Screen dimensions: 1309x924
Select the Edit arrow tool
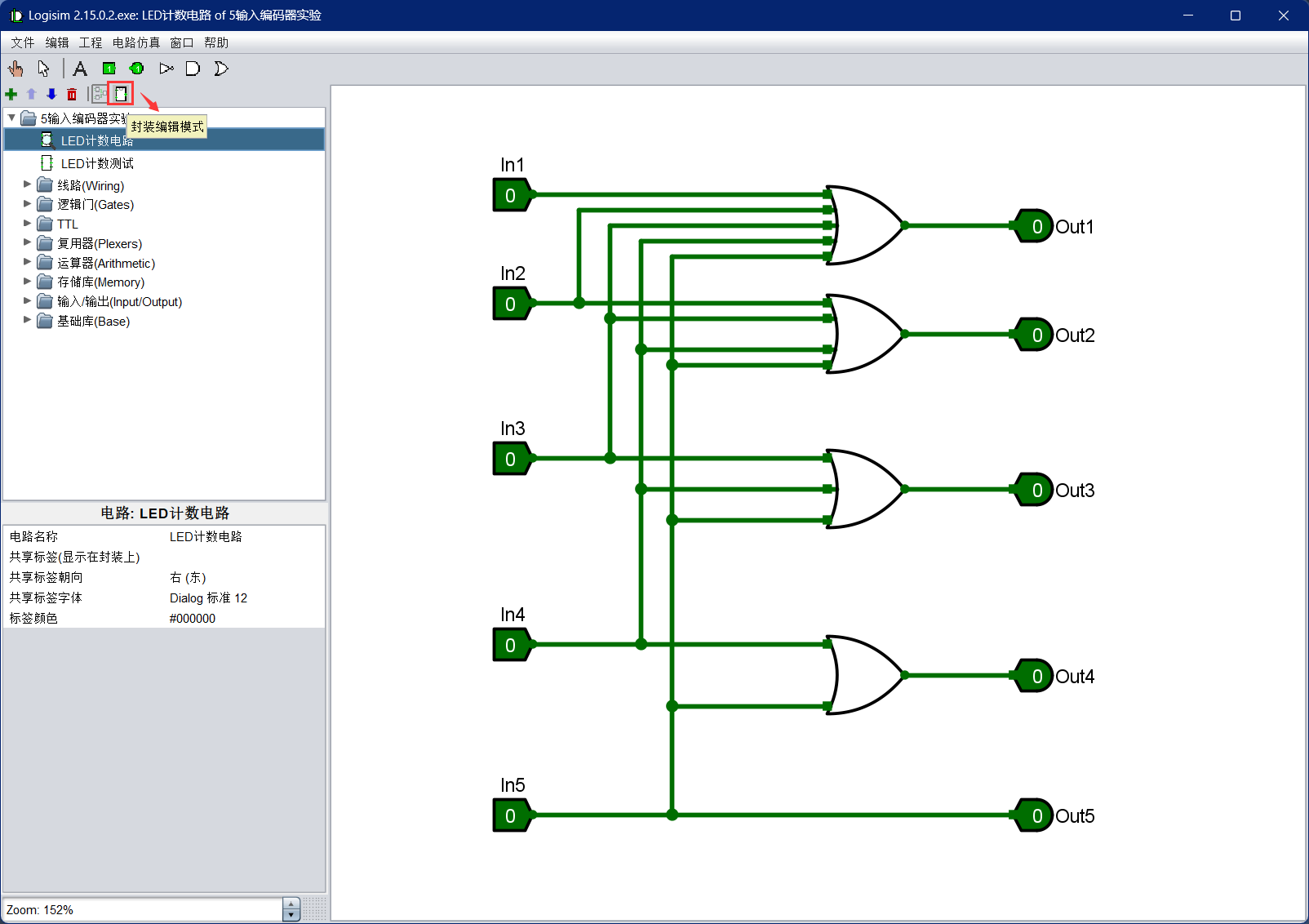coord(43,69)
